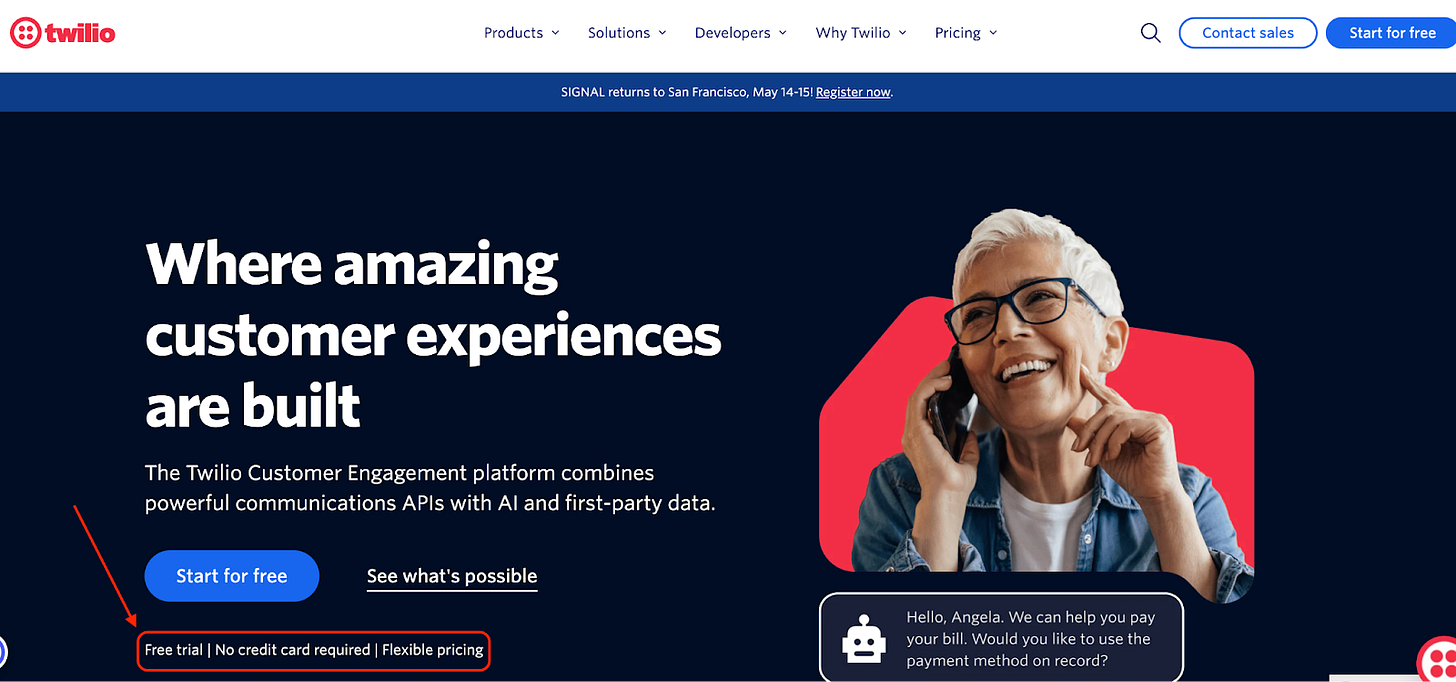Click the Contact sales button
The width and height of the screenshot is (1456, 682).
1248,33
